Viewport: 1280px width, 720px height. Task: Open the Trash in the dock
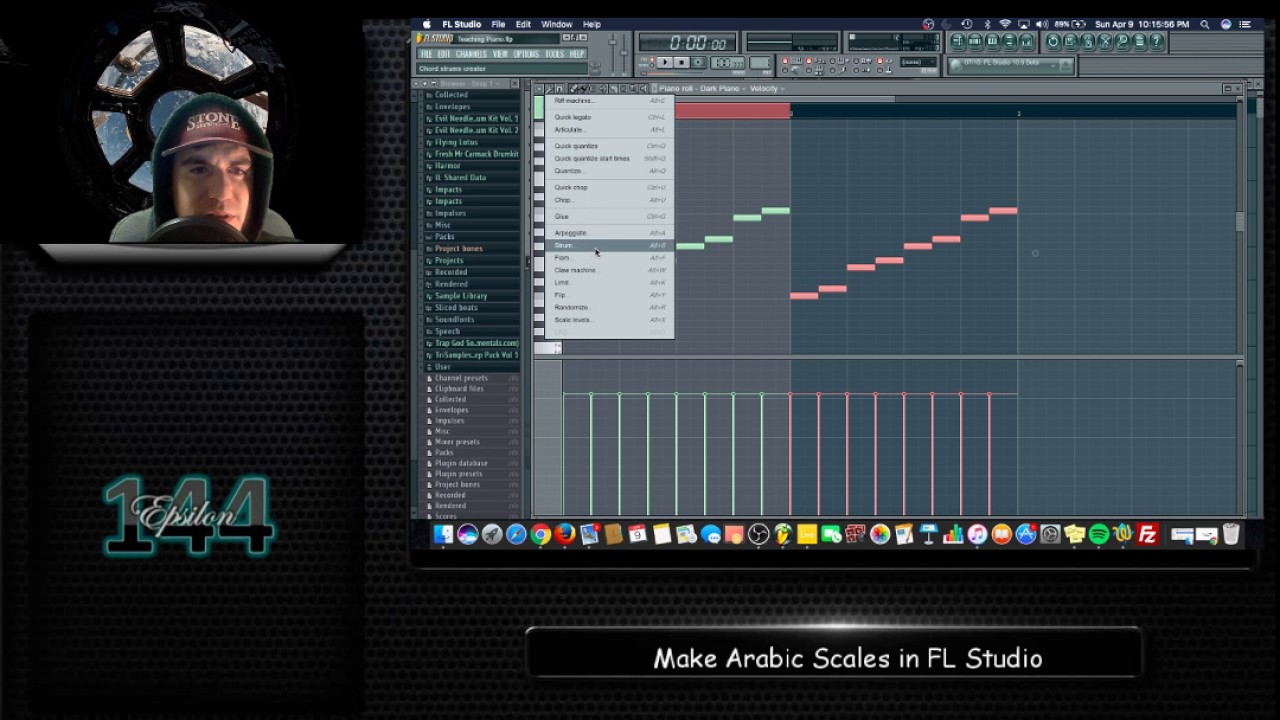(1231, 535)
